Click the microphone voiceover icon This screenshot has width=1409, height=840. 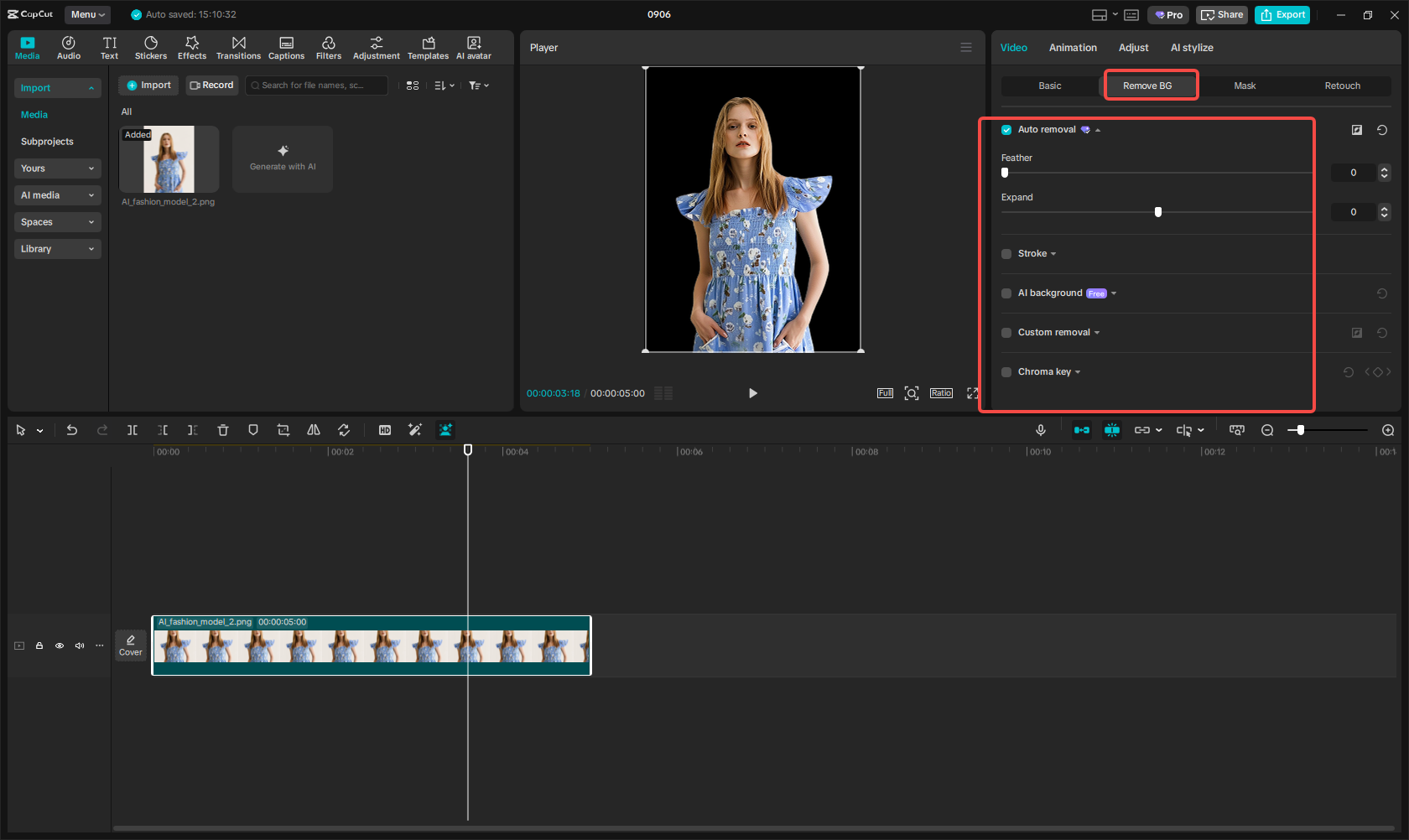pyautogui.click(x=1040, y=430)
